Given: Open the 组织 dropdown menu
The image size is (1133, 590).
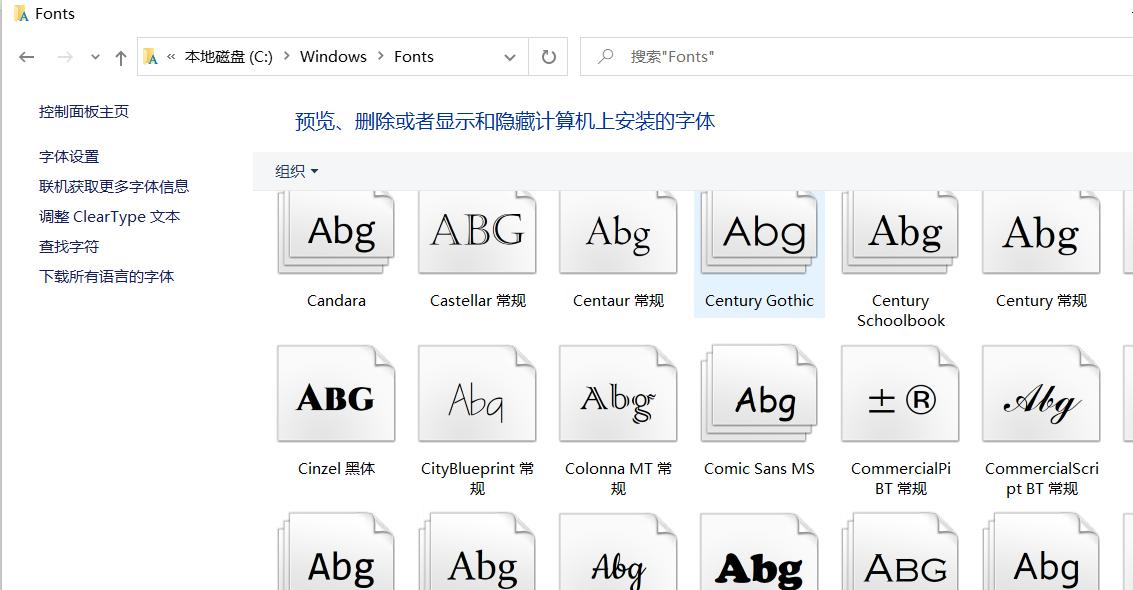Looking at the screenshot, I should pyautogui.click(x=295, y=171).
